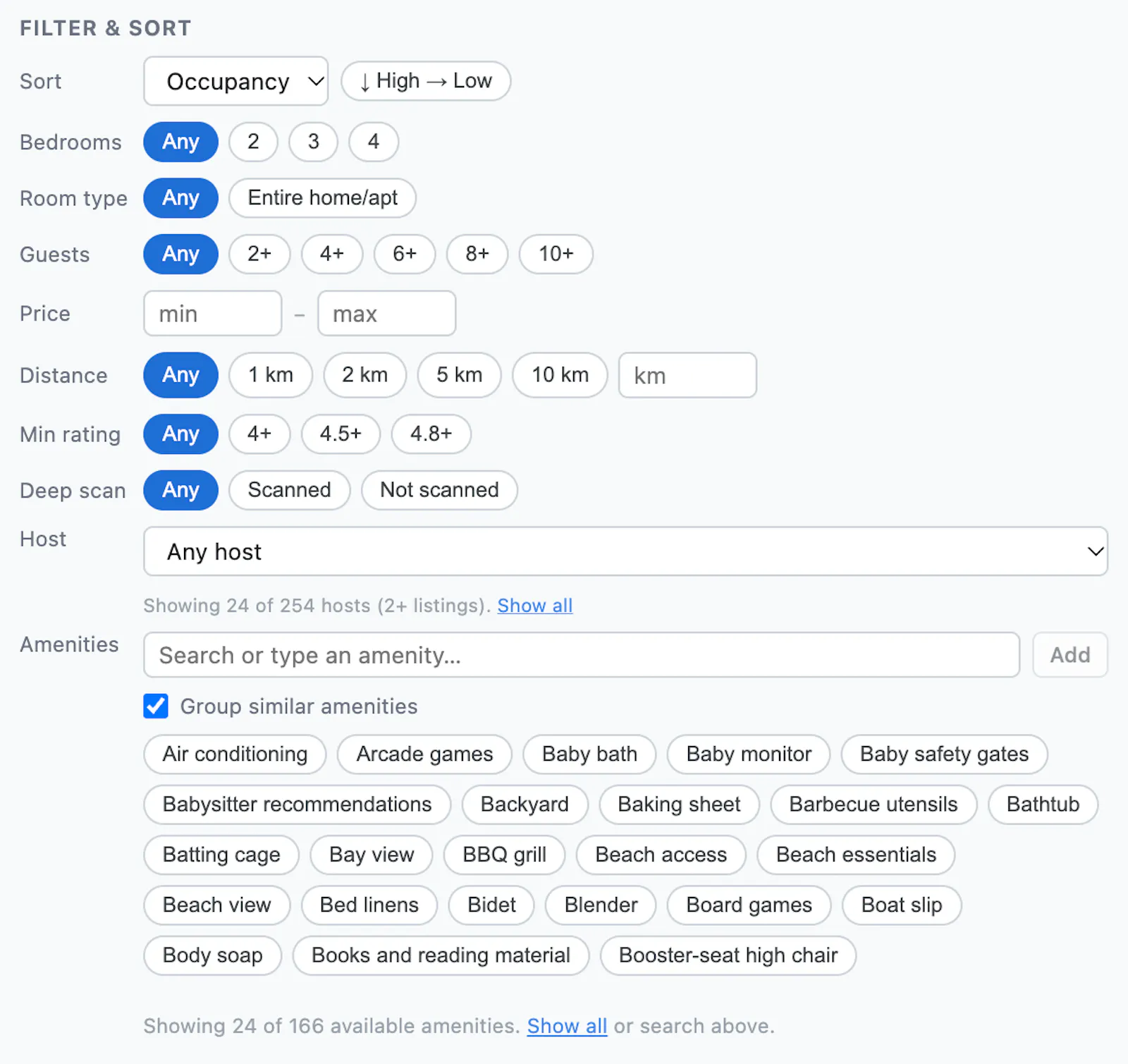Choose Entire home/apt room type
Screen dimensions: 1128x1064
pos(322,198)
